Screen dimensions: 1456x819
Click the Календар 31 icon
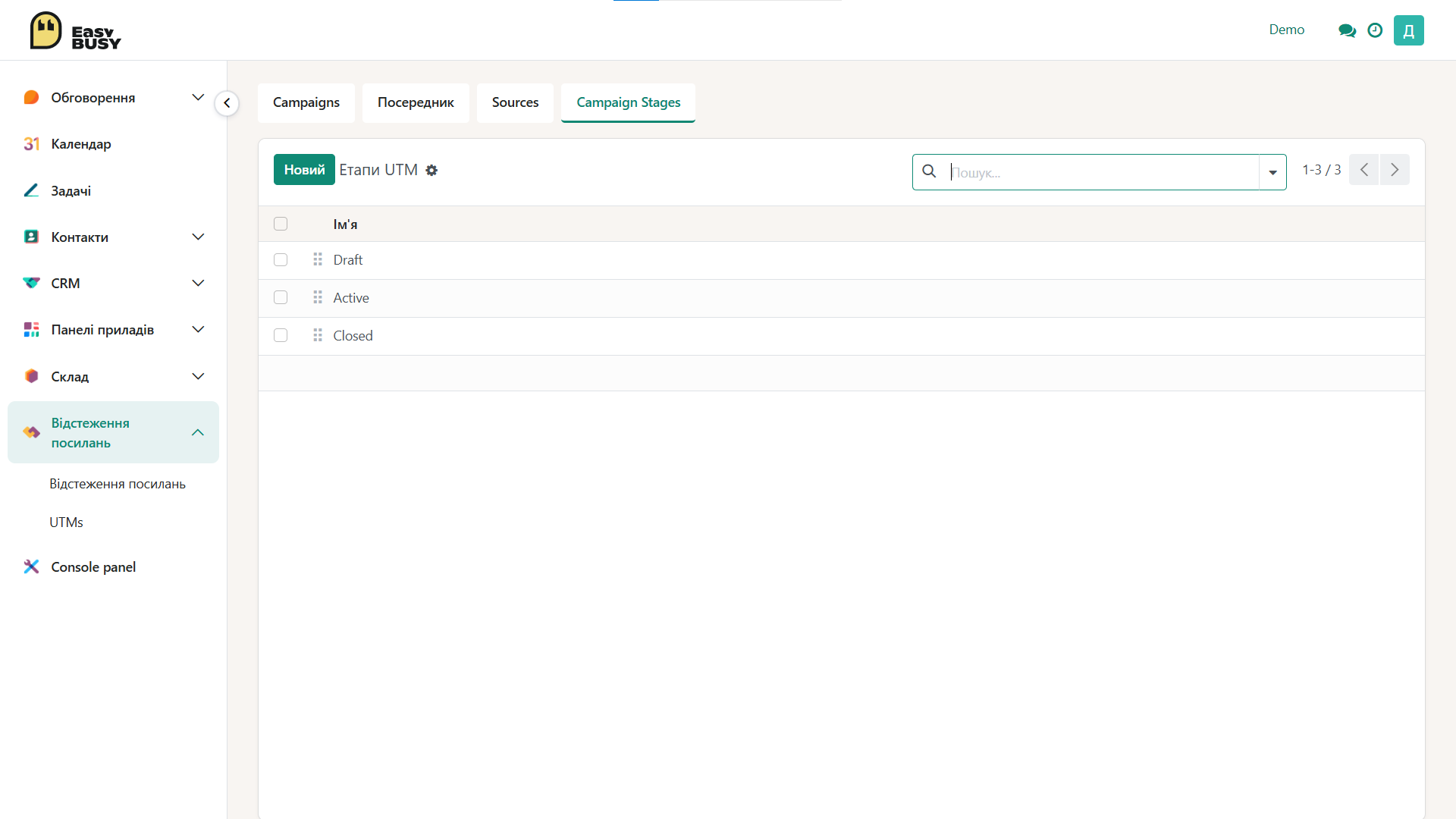click(x=31, y=144)
